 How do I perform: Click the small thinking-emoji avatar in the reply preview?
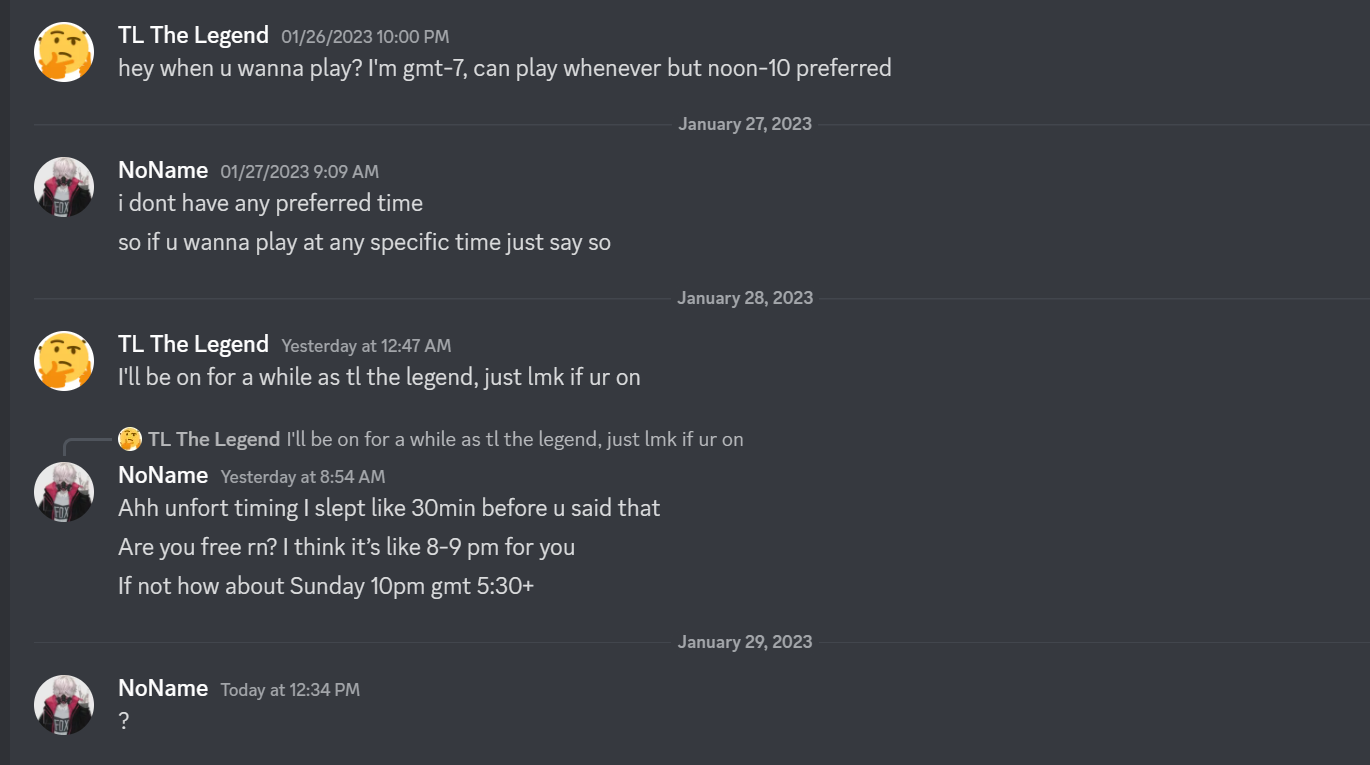pyautogui.click(x=130, y=439)
